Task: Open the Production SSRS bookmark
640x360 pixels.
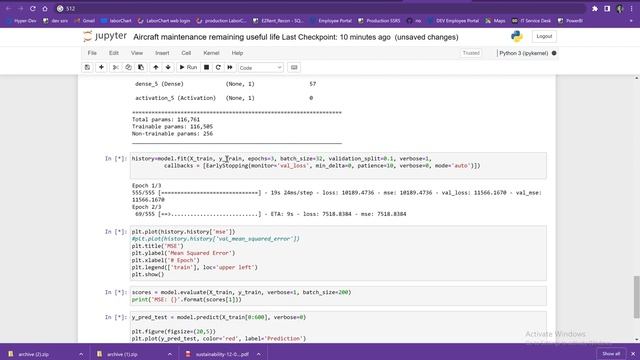Action: click(x=379, y=20)
